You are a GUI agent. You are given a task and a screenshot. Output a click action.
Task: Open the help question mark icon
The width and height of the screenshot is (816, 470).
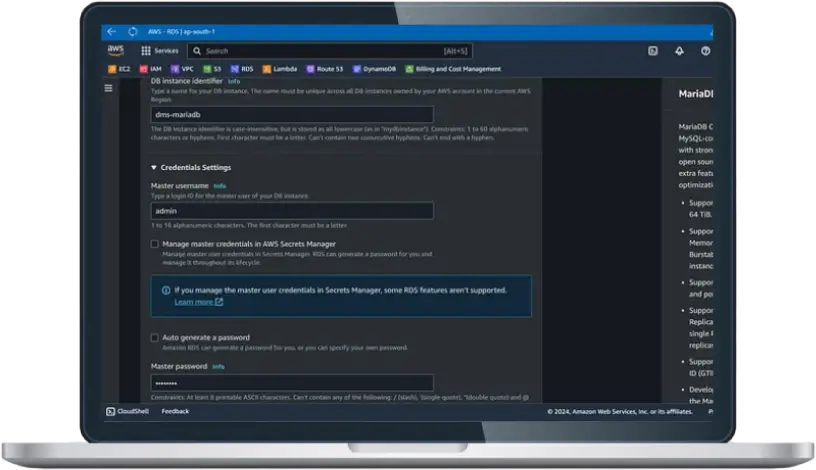tap(705, 50)
